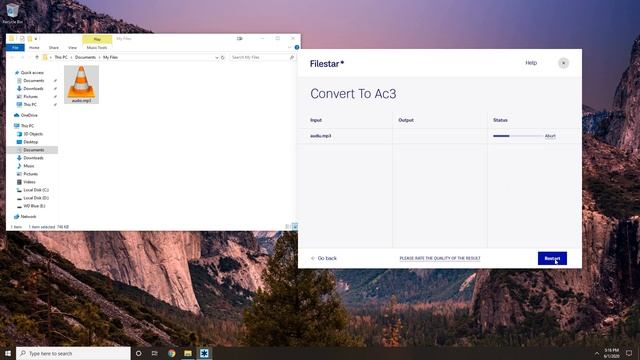Open 3D Objects folder
The image size is (640, 360).
[x=33, y=134]
